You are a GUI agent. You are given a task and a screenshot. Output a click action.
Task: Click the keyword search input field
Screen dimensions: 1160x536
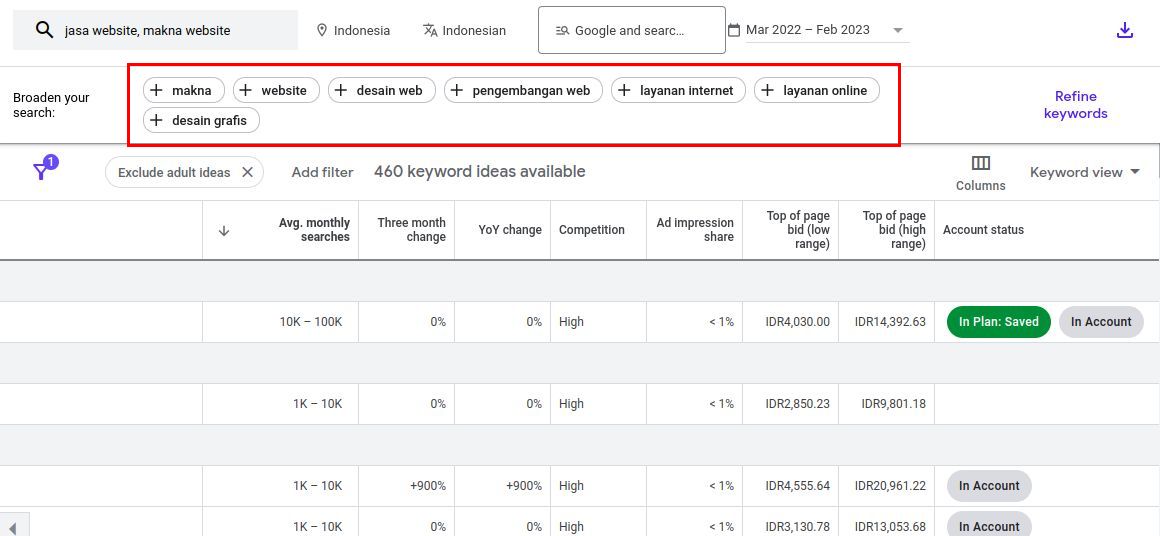155,30
